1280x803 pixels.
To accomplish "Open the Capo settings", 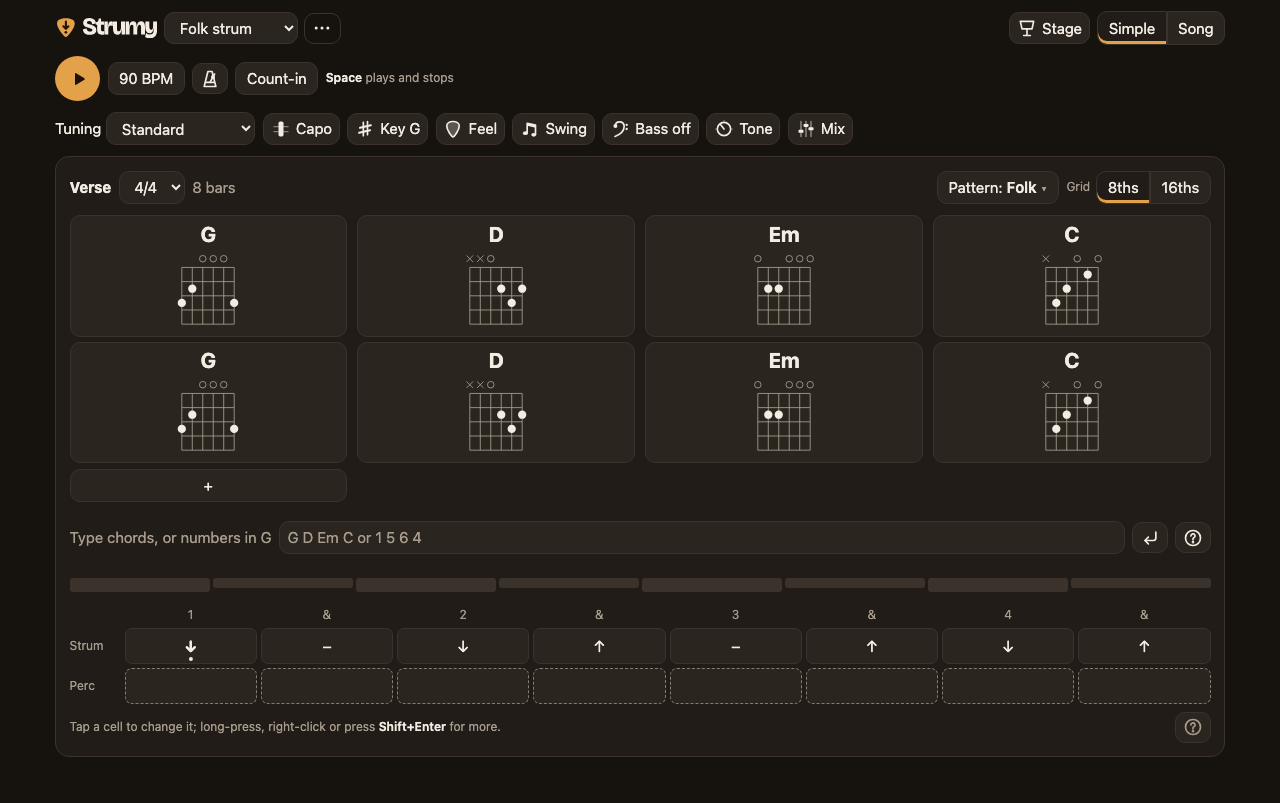I will tap(302, 129).
